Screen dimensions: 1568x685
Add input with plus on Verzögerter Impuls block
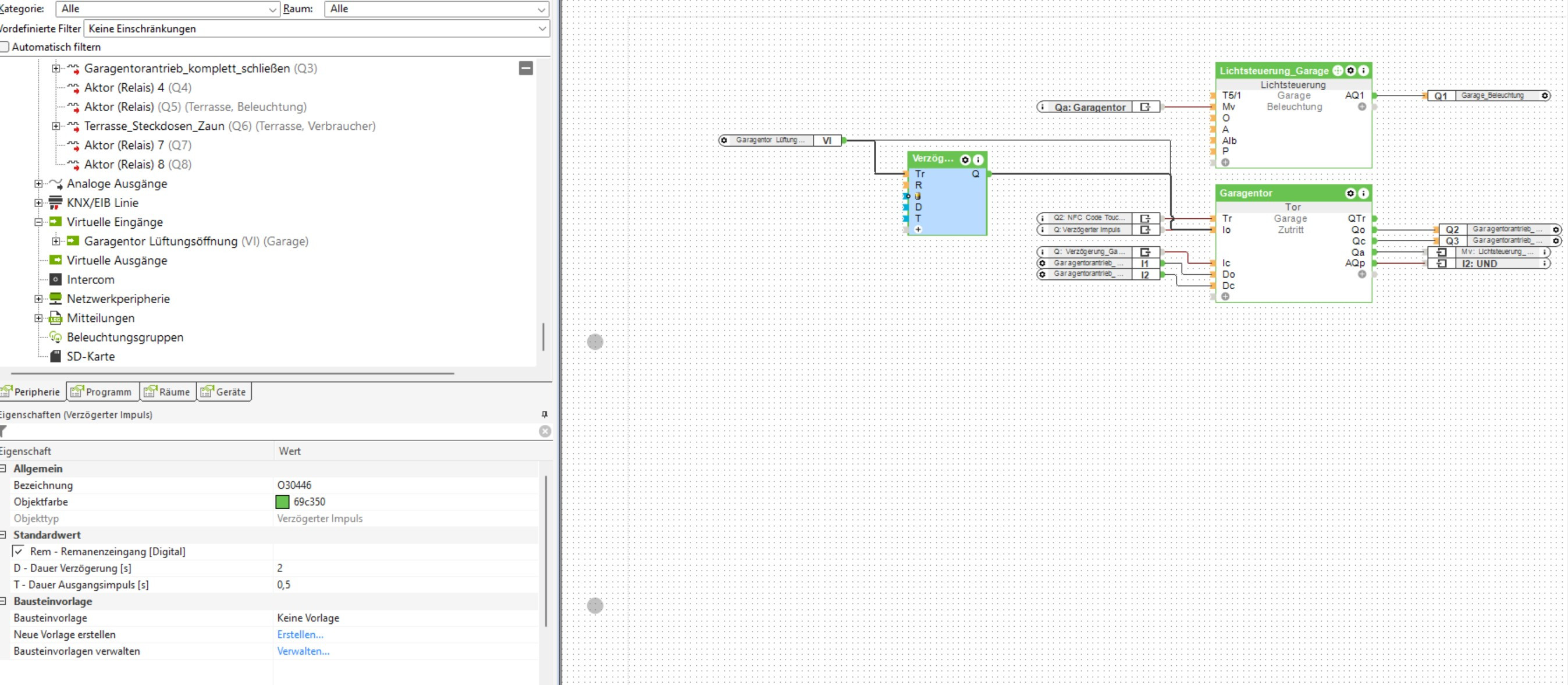918,229
